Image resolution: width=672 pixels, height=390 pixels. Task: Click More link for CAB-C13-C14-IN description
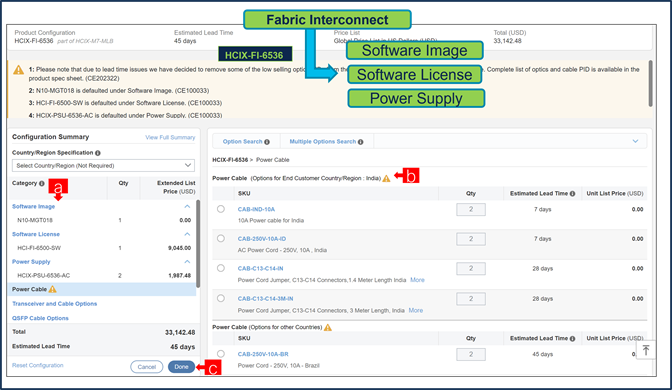pos(417,280)
